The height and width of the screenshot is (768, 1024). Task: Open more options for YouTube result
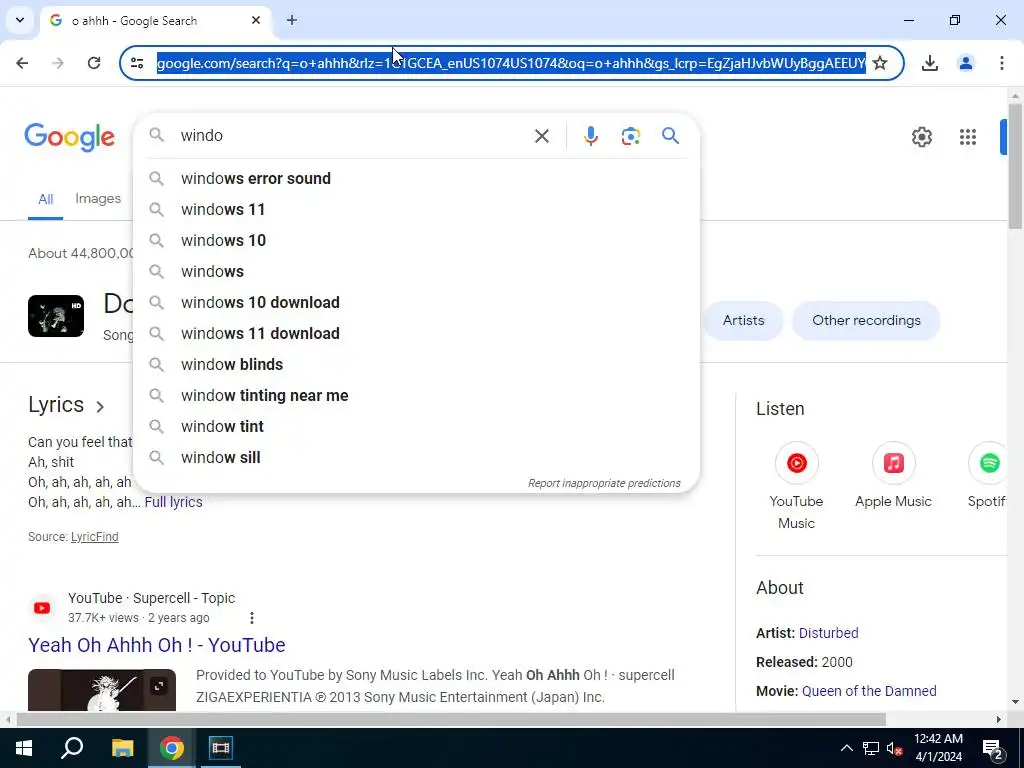[251, 618]
